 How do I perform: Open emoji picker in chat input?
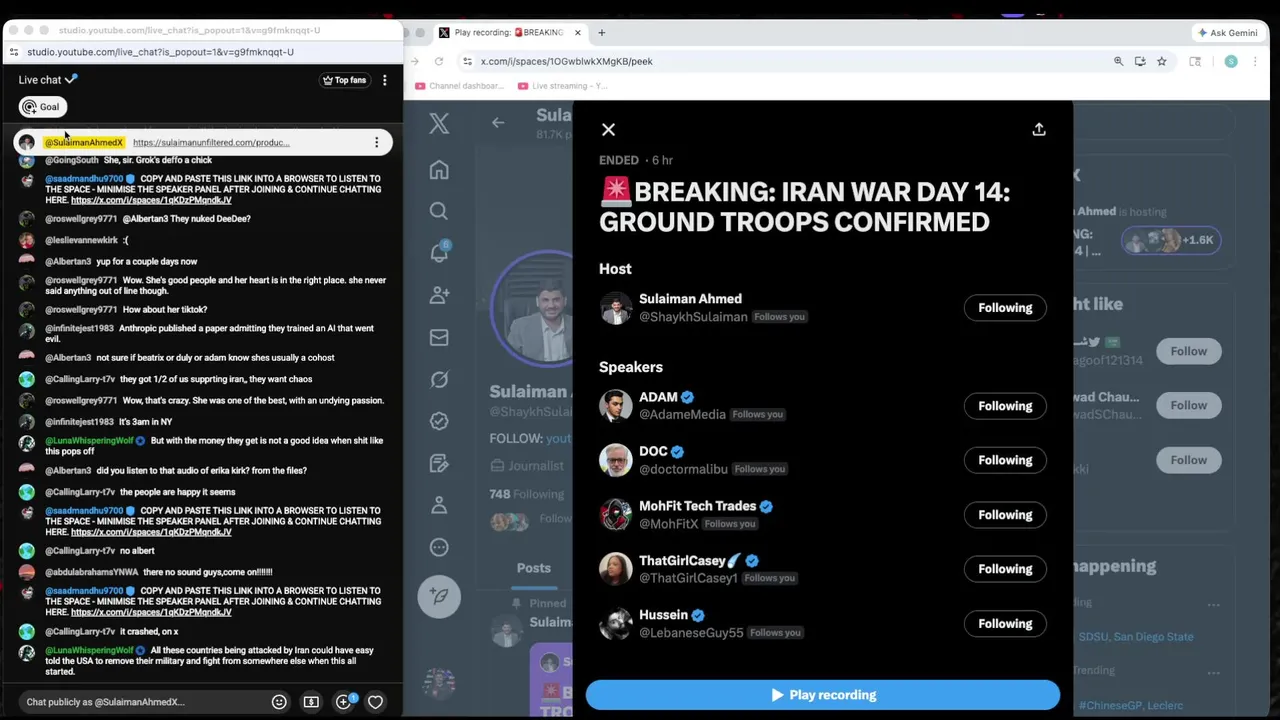[279, 702]
